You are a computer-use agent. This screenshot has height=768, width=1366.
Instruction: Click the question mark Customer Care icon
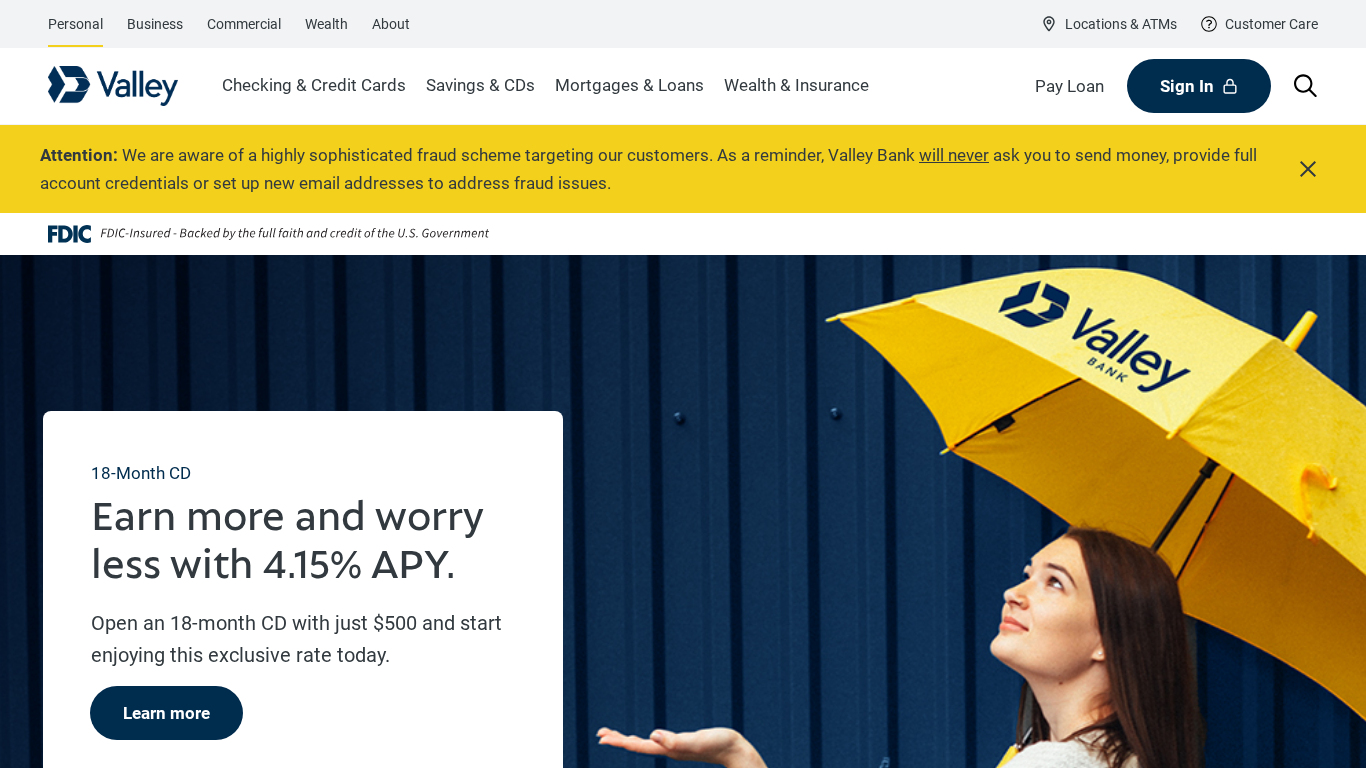pos(1208,24)
